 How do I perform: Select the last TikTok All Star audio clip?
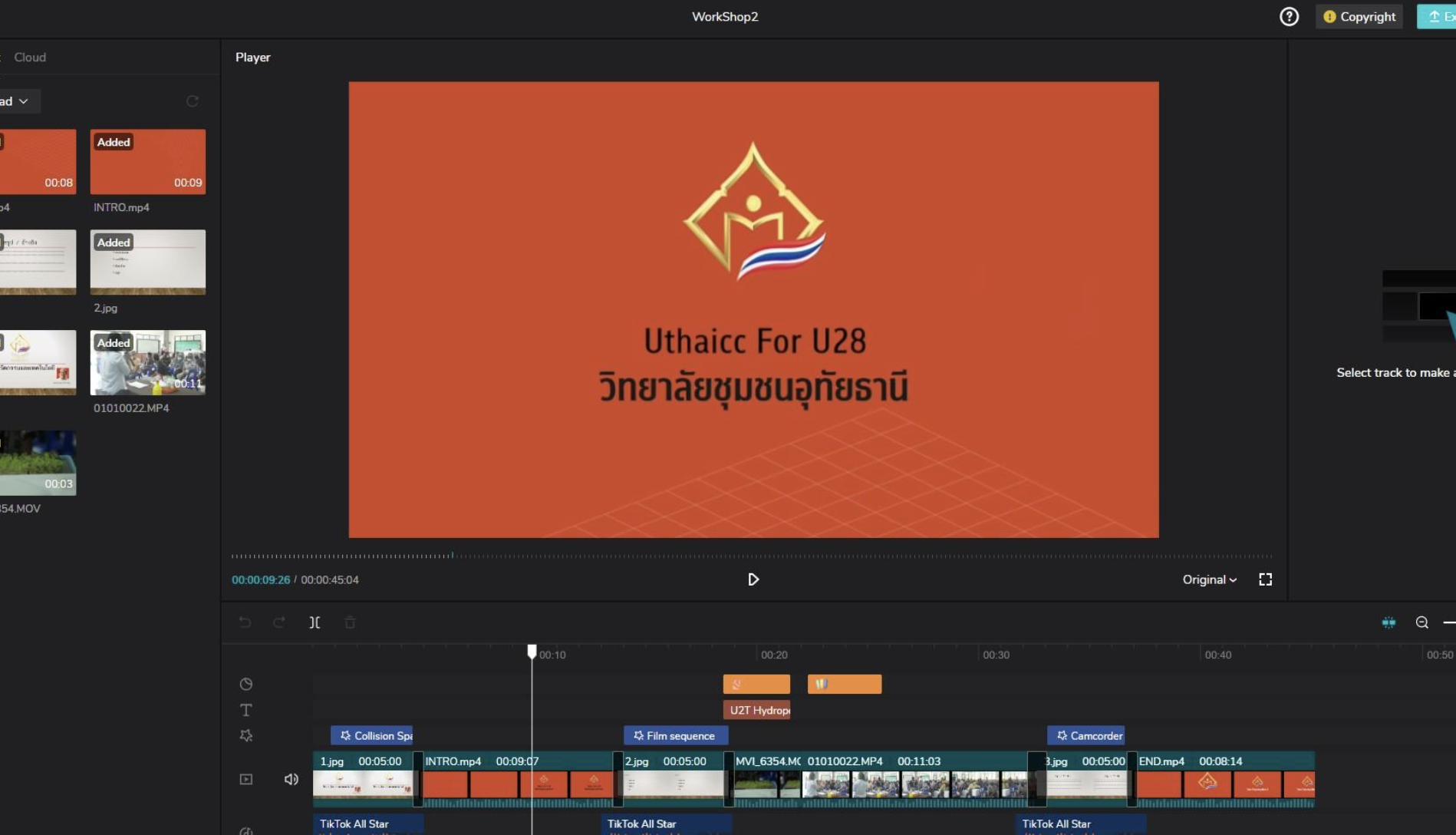tap(1081, 824)
